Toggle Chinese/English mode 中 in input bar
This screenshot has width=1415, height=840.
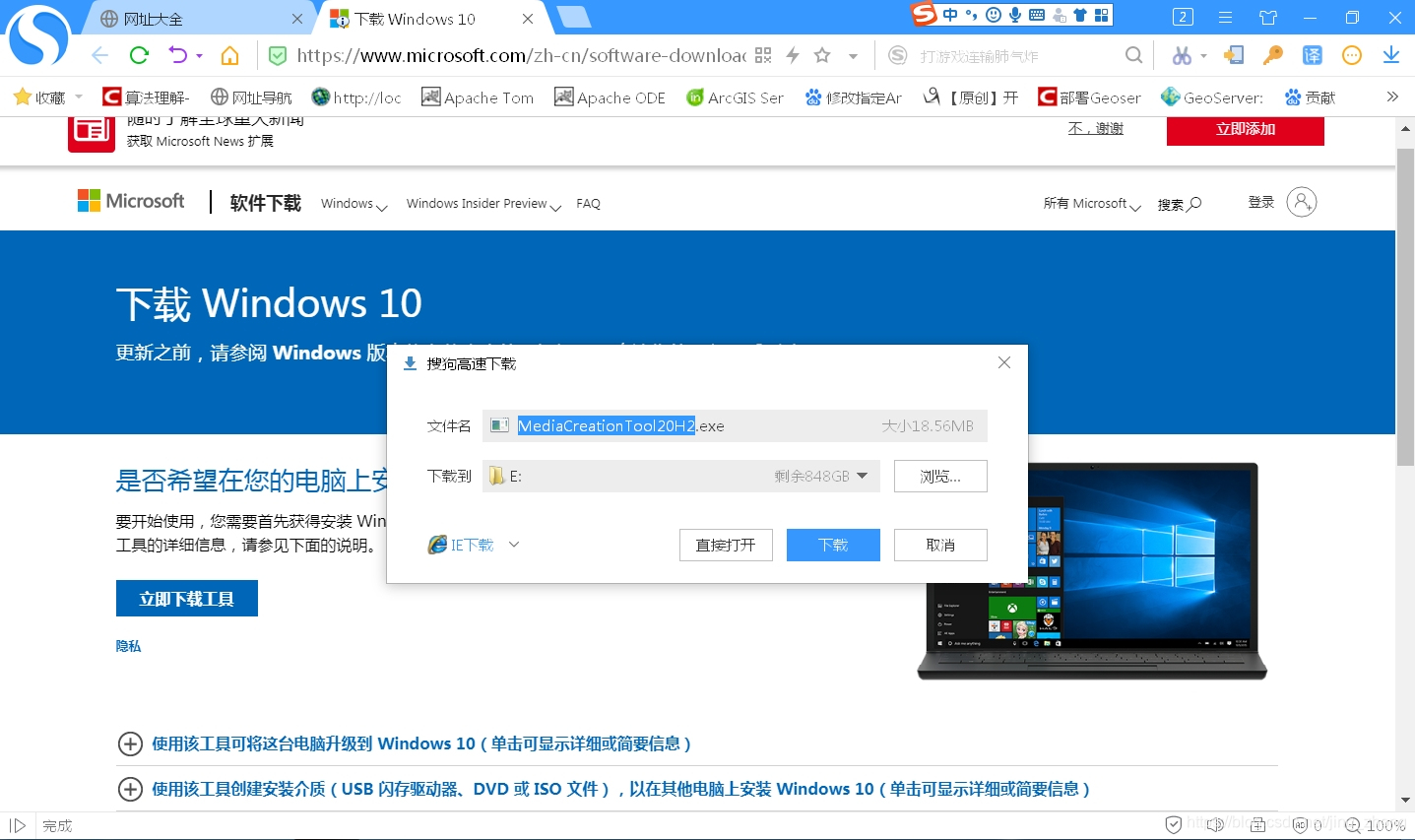[x=950, y=15]
